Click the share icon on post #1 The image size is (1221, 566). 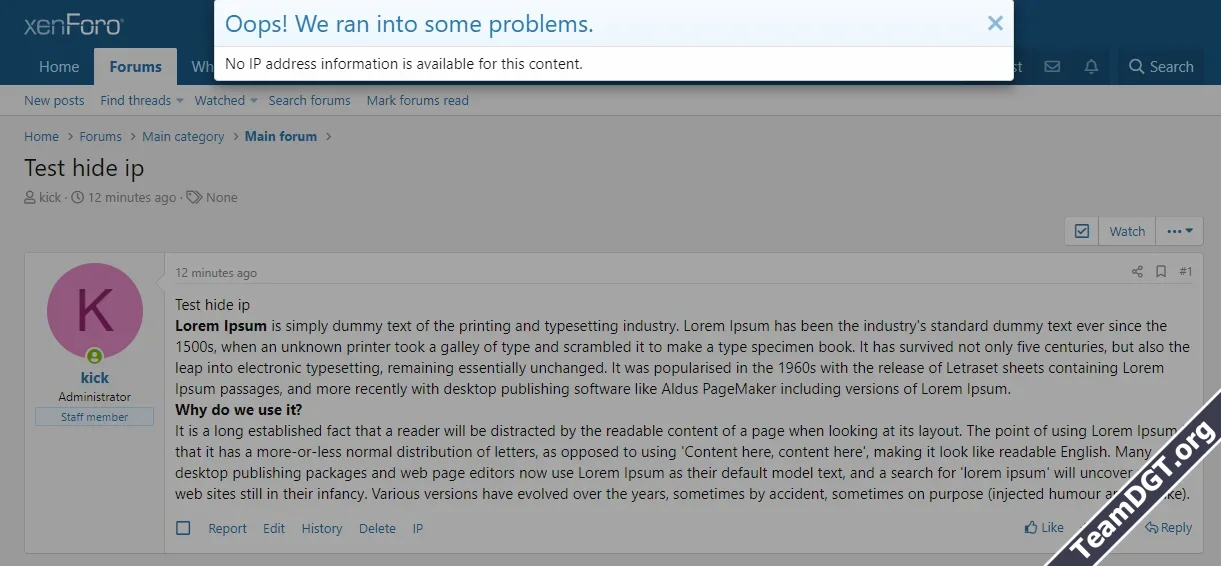[1137, 271]
